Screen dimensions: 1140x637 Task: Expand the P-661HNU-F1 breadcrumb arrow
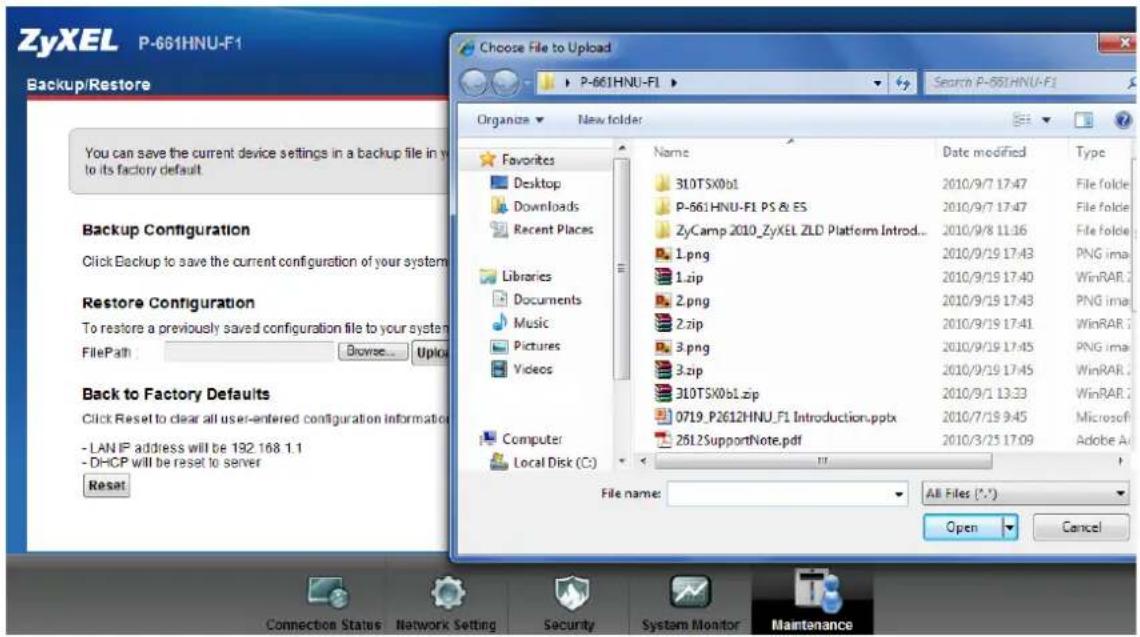coord(674,83)
